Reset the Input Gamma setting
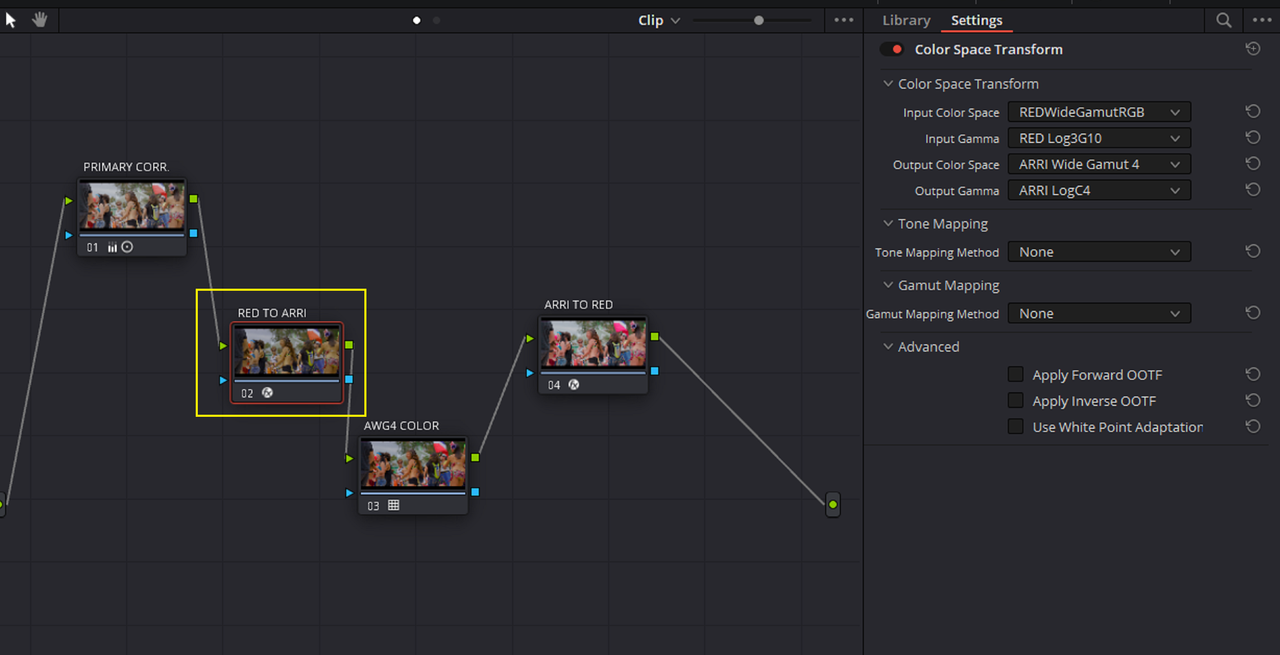1280x655 pixels. point(1252,138)
